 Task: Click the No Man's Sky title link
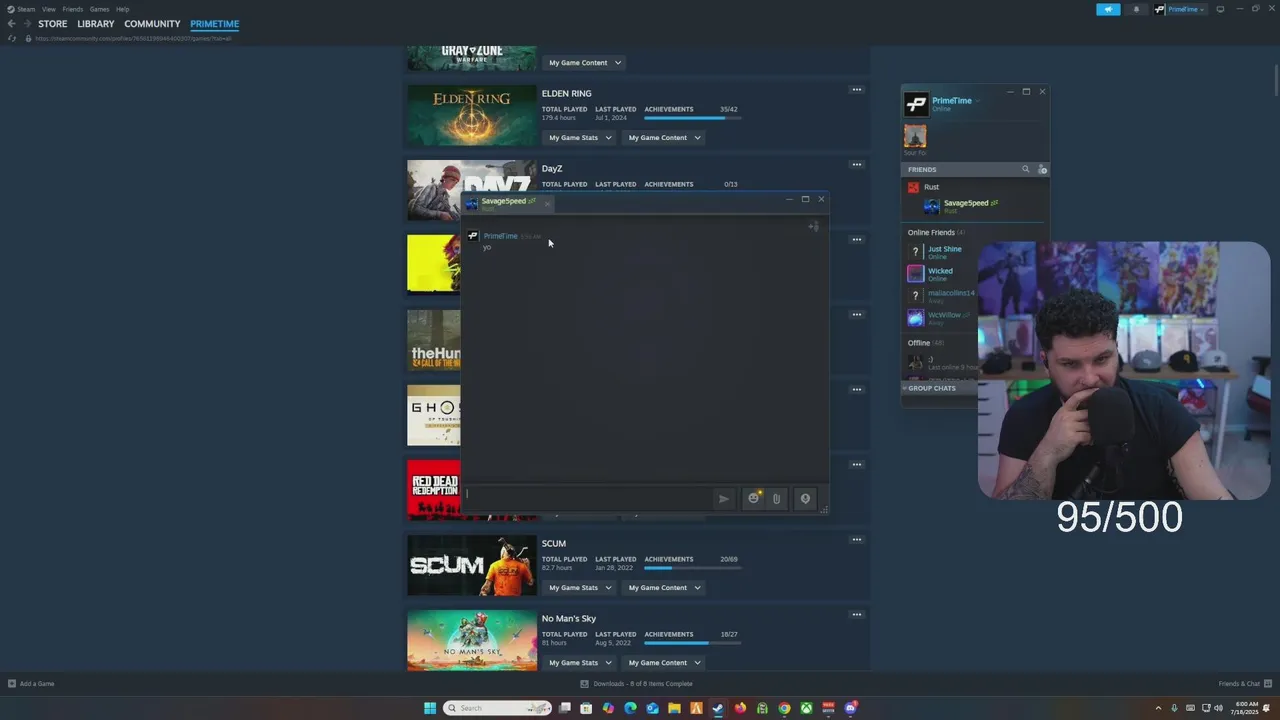coord(569,619)
